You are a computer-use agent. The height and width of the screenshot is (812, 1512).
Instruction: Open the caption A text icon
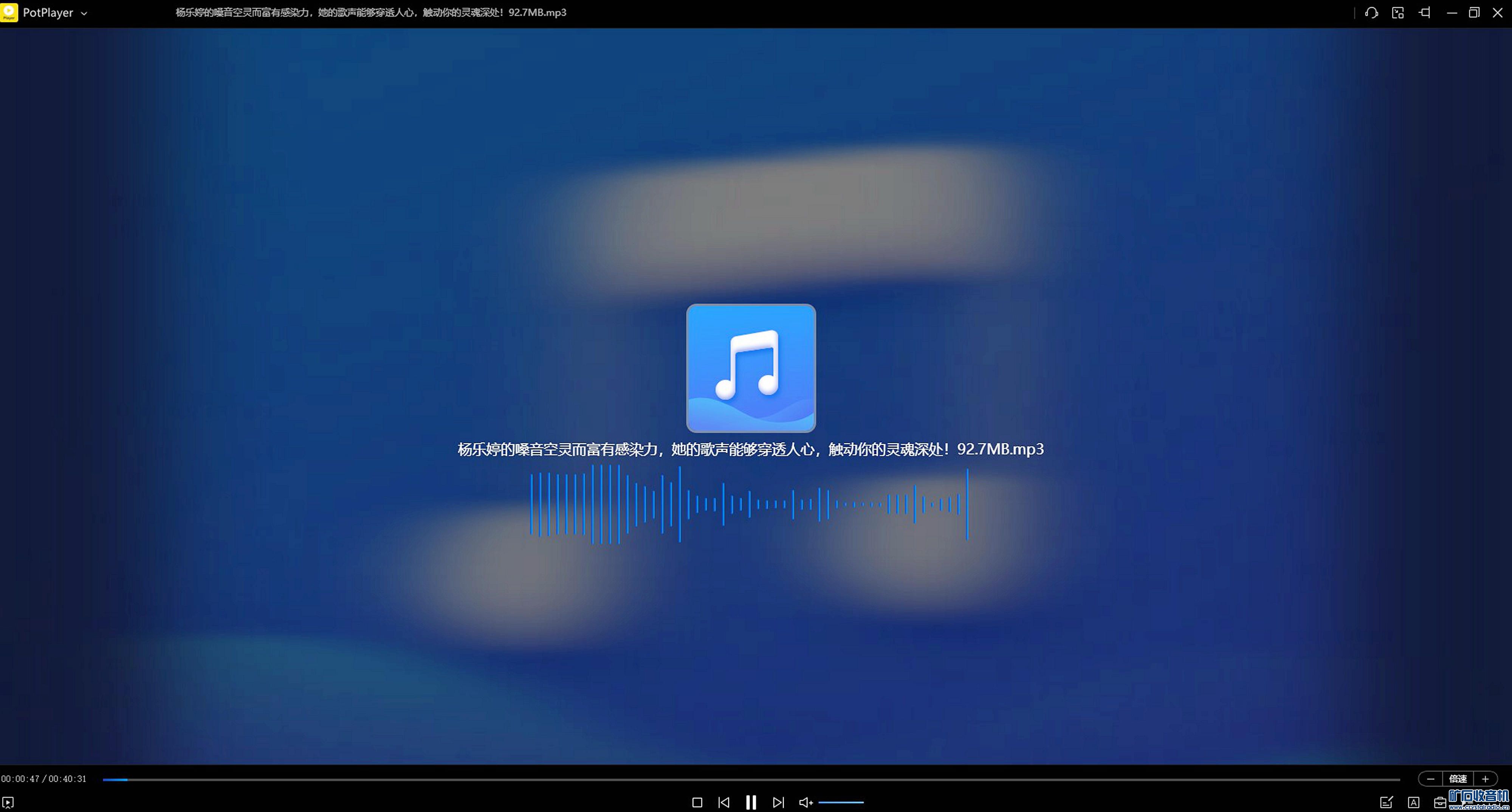pyautogui.click(x=1413, y=803)
